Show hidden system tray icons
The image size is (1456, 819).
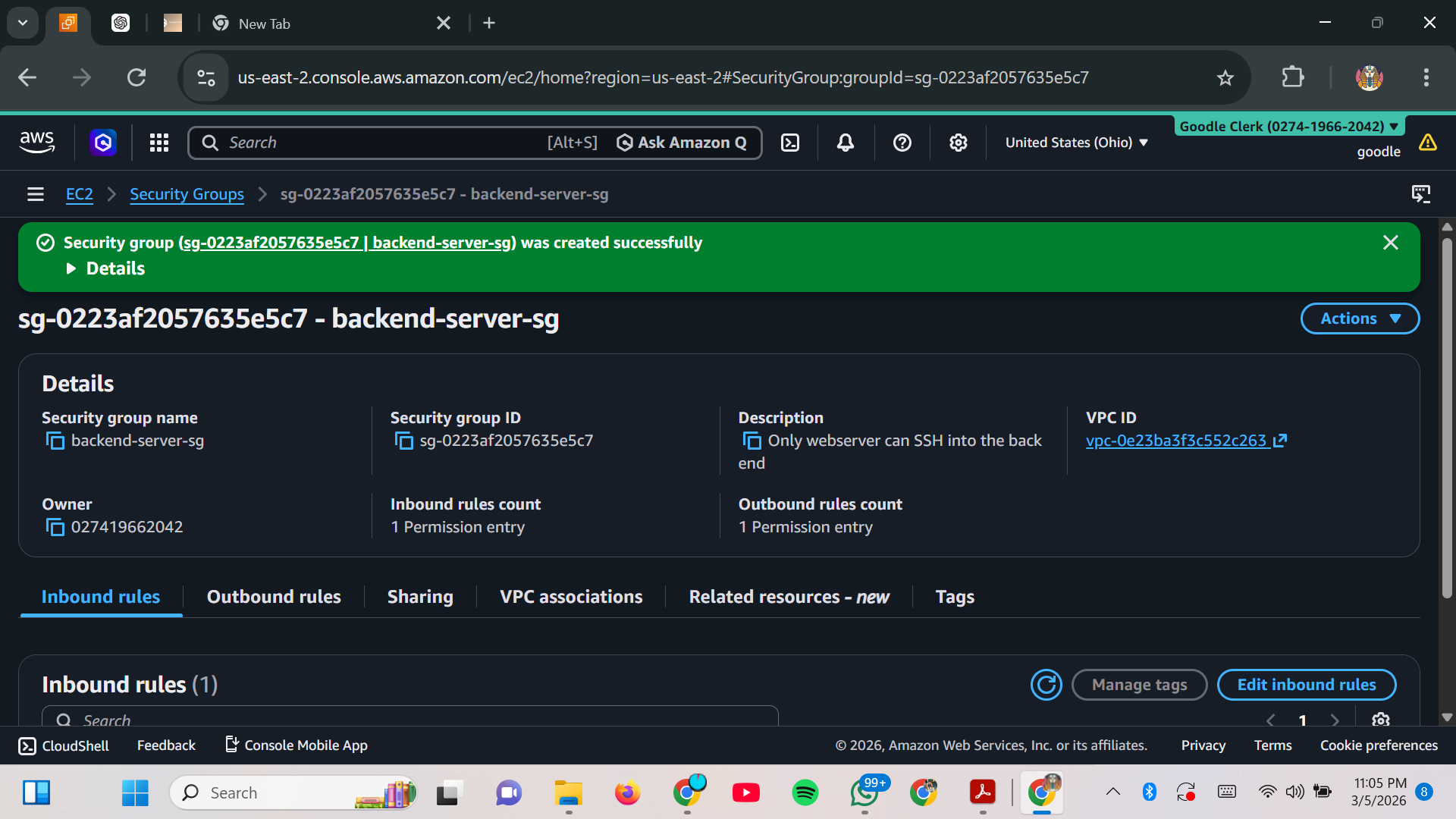coord(1112,792)
